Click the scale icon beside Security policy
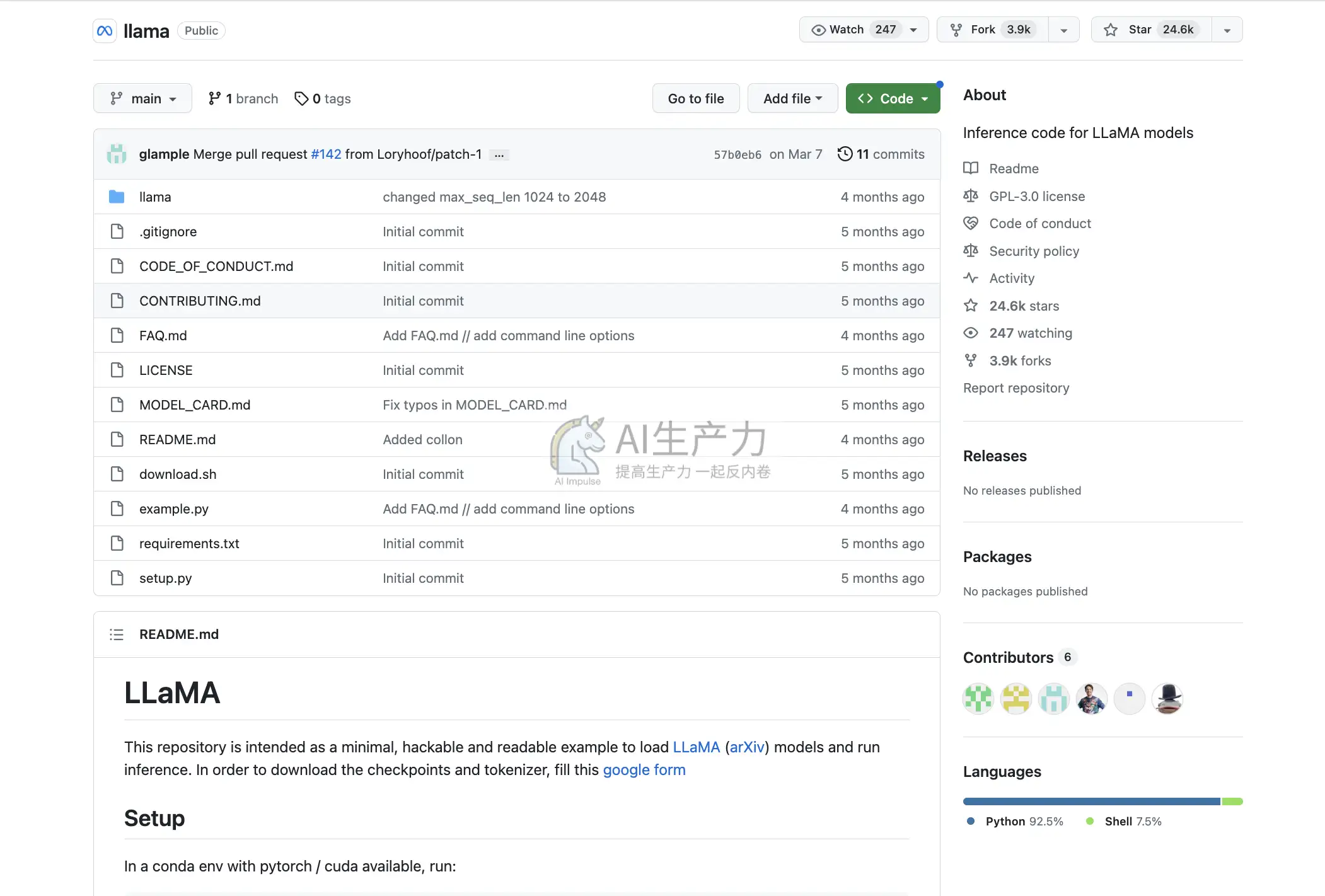This screenshot has width=1325, height=896. point(971,251)
